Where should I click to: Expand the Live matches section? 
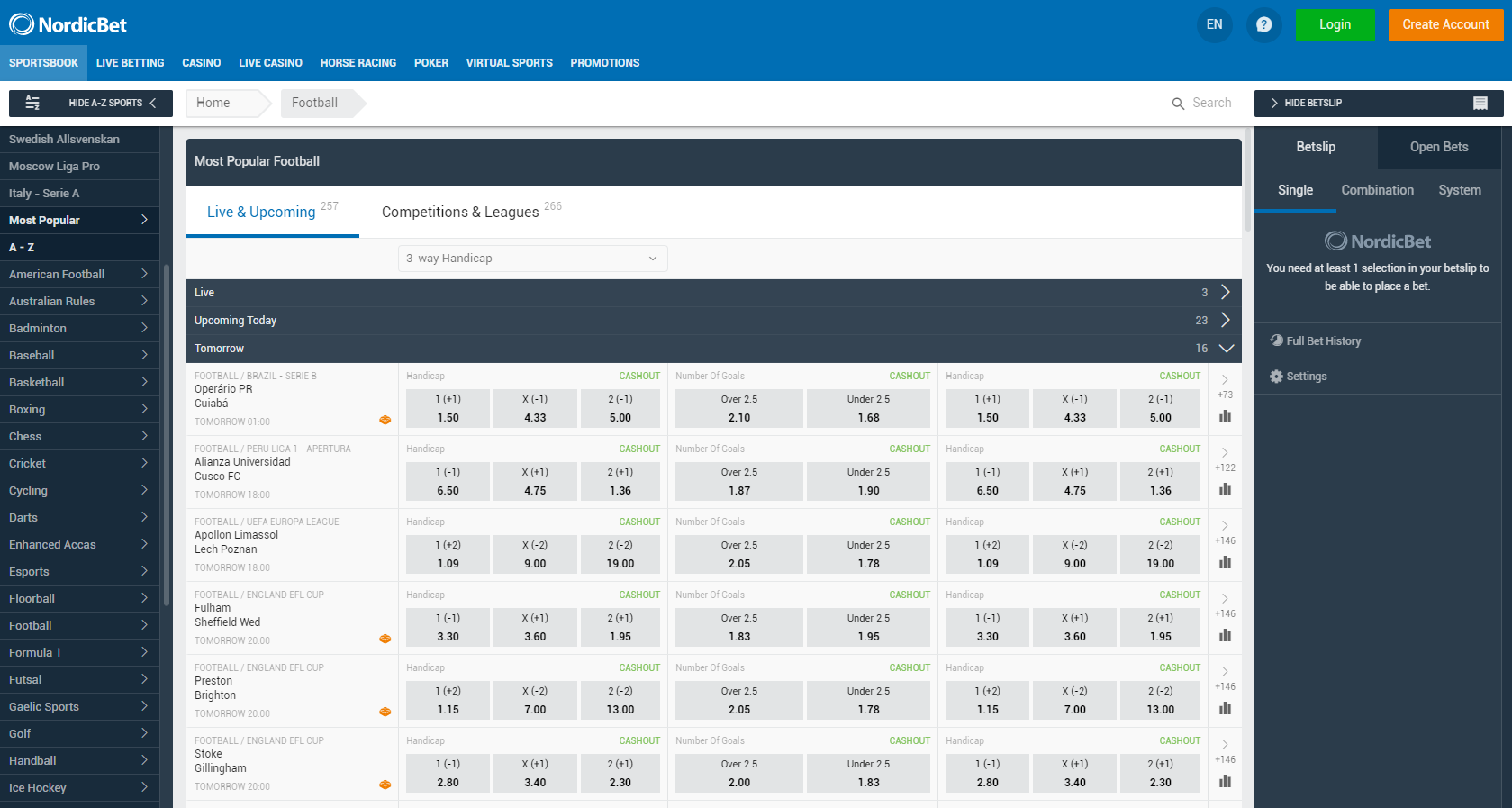pos(713,293)
